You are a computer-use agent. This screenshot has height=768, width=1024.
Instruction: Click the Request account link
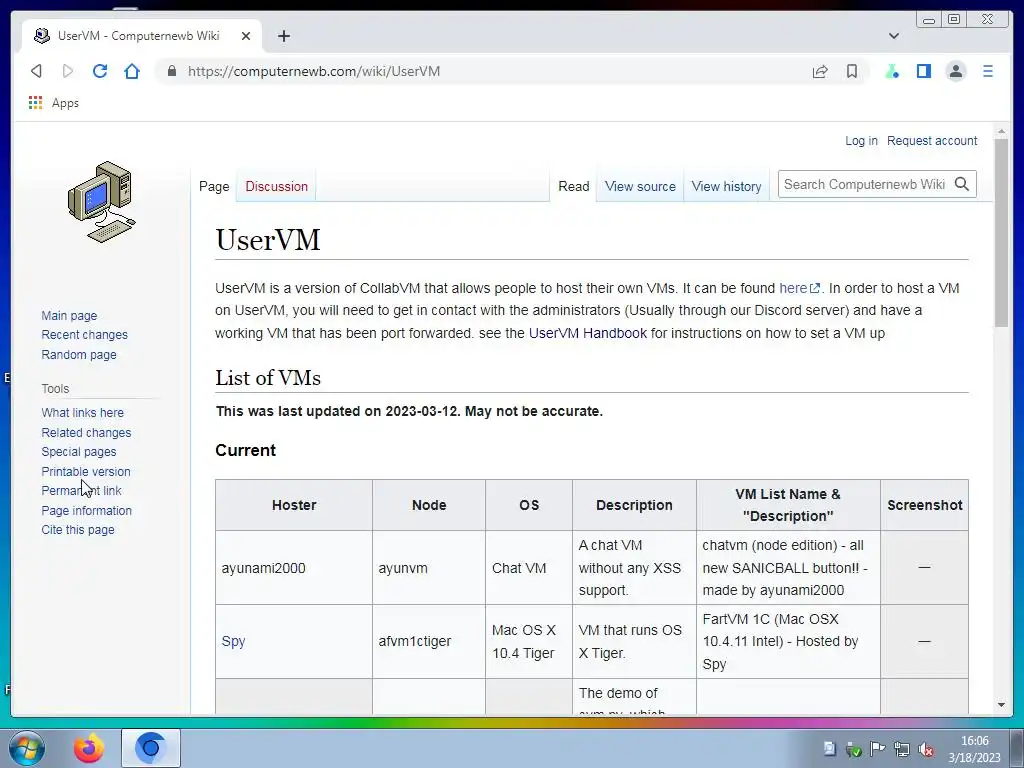[932, 140]
